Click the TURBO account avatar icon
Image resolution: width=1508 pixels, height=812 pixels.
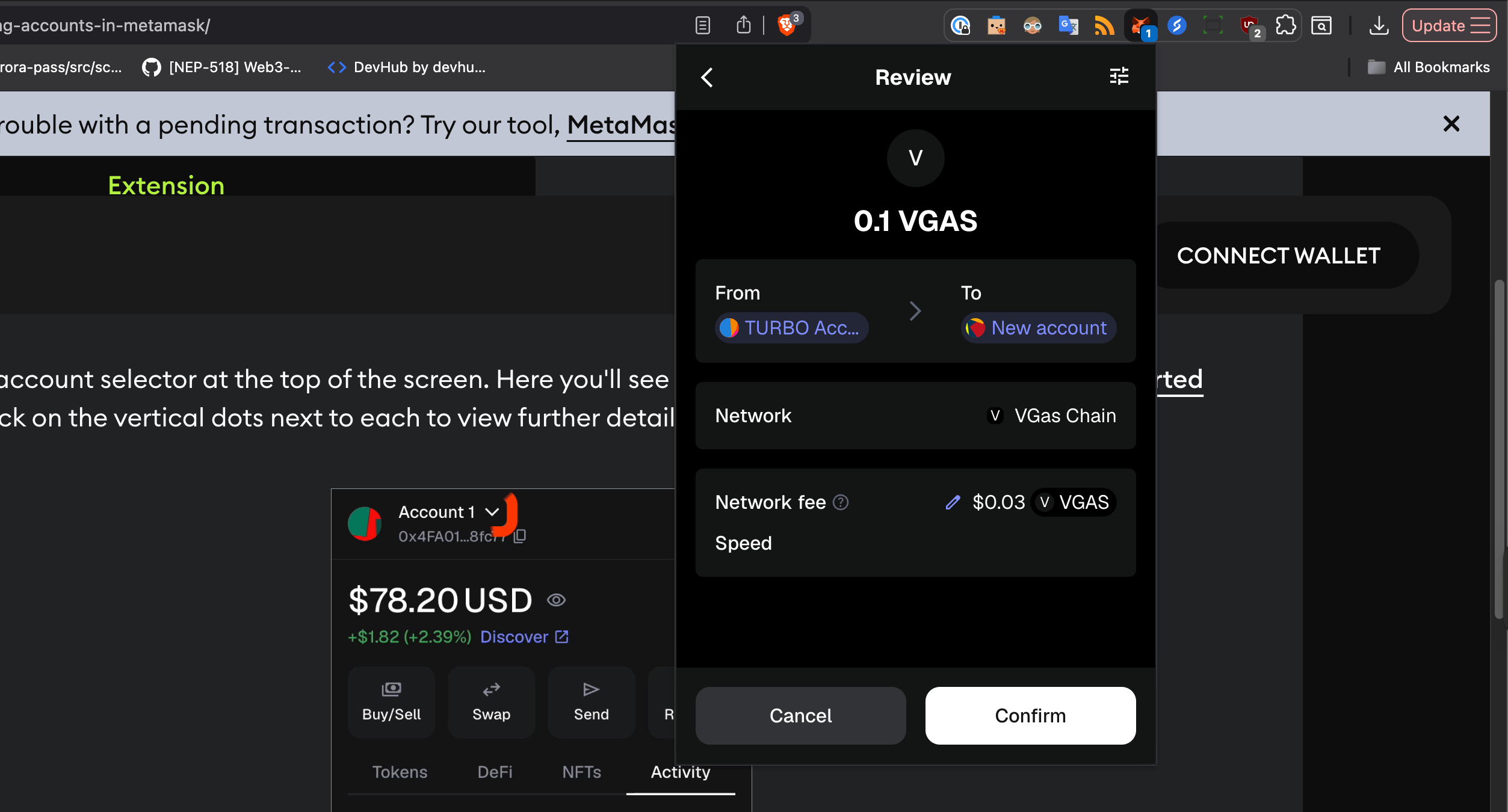click(729, 328)
